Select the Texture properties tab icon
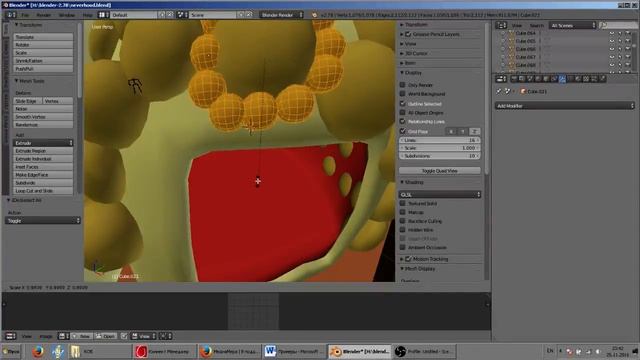Image resolution: width=640 pixels, height=360 pixels. click(x=587, y=79)
